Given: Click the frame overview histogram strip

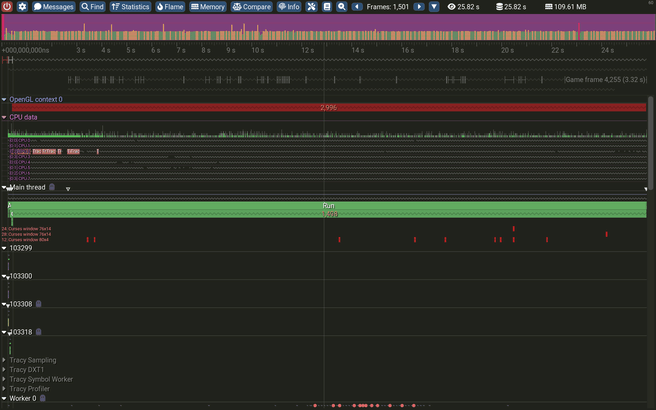Looking at the screenshot, I should click(328, 27).
